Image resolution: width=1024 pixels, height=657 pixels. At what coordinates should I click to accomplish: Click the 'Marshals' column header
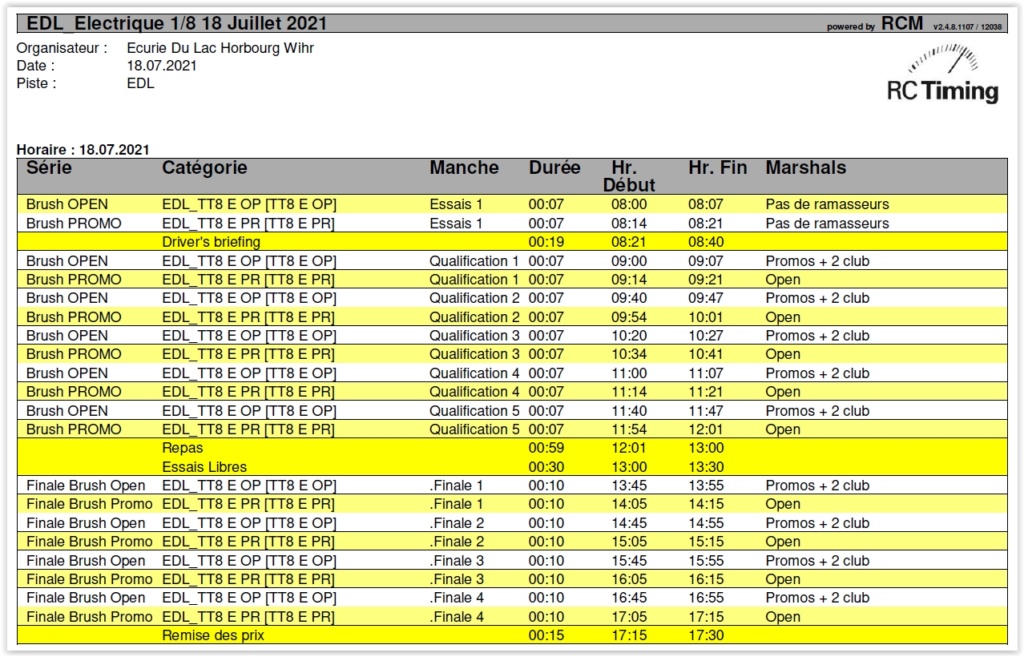[805, 168]
